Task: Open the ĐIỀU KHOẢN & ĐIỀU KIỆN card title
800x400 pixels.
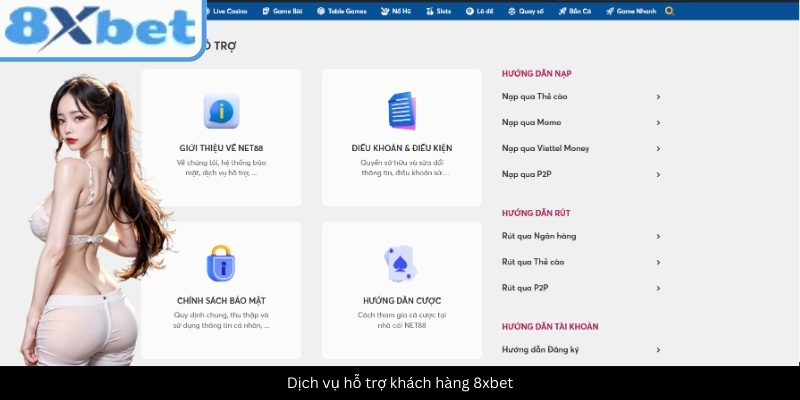Action: point(402,148)
